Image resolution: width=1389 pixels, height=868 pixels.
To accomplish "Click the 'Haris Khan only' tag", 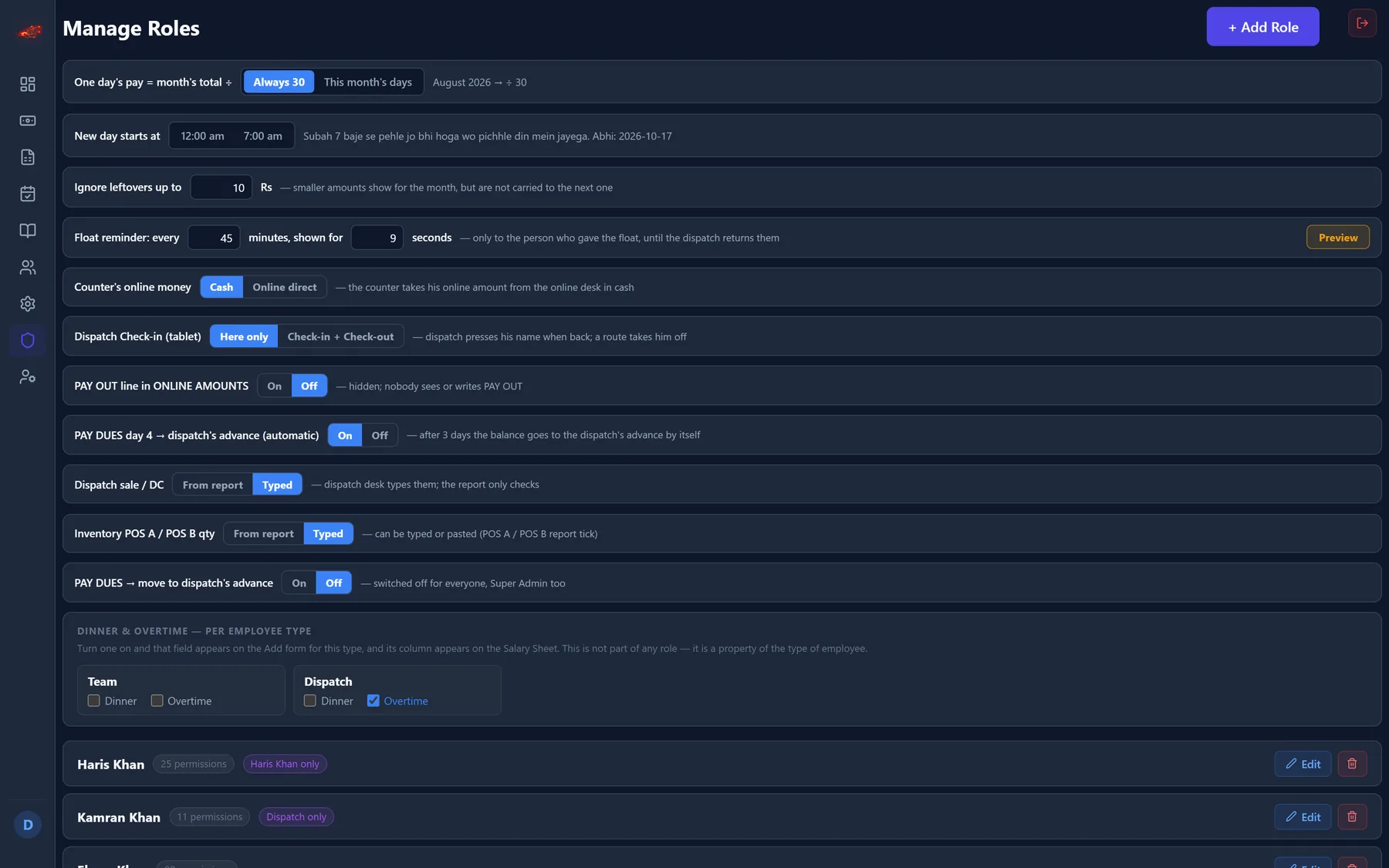I will coord(285,764).
